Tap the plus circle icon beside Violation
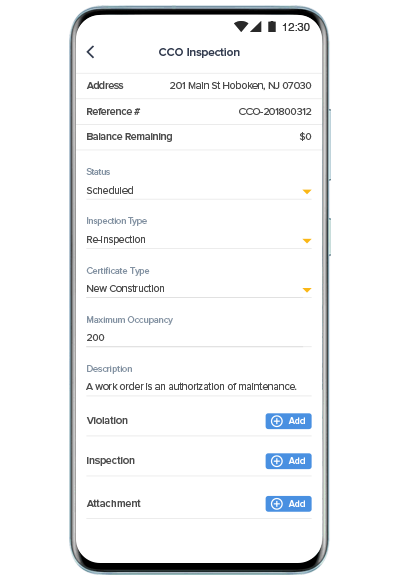 coord(277,421)
